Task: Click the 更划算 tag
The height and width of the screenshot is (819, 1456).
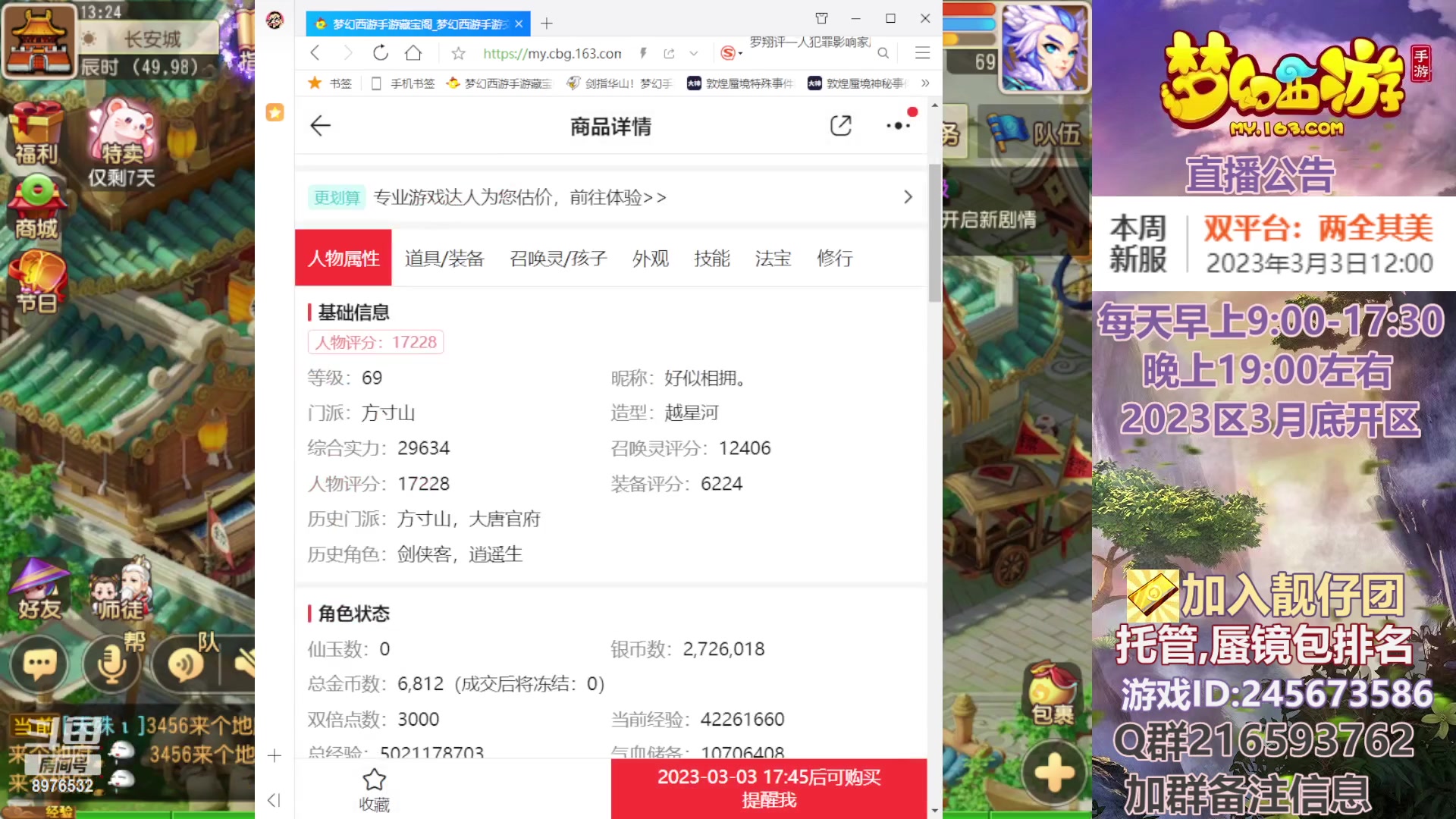Action: tap(337, 197)
